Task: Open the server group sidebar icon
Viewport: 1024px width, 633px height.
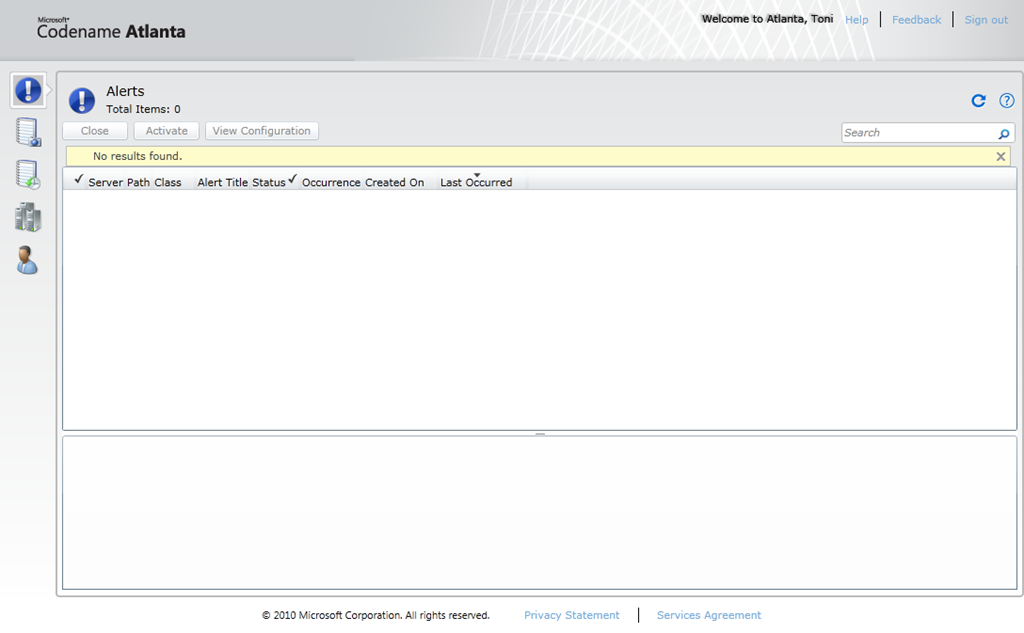Action: coord(28,217)
